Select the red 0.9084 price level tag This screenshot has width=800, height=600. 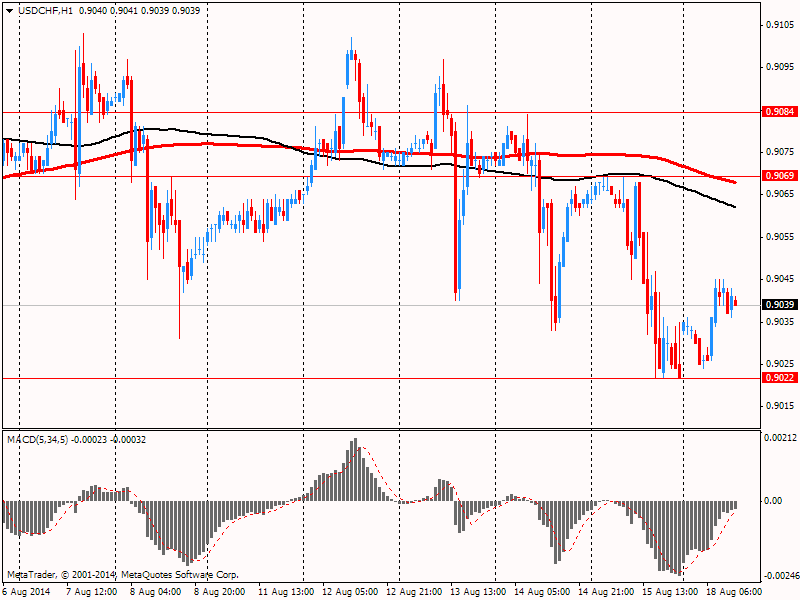(x=778, y=112)
